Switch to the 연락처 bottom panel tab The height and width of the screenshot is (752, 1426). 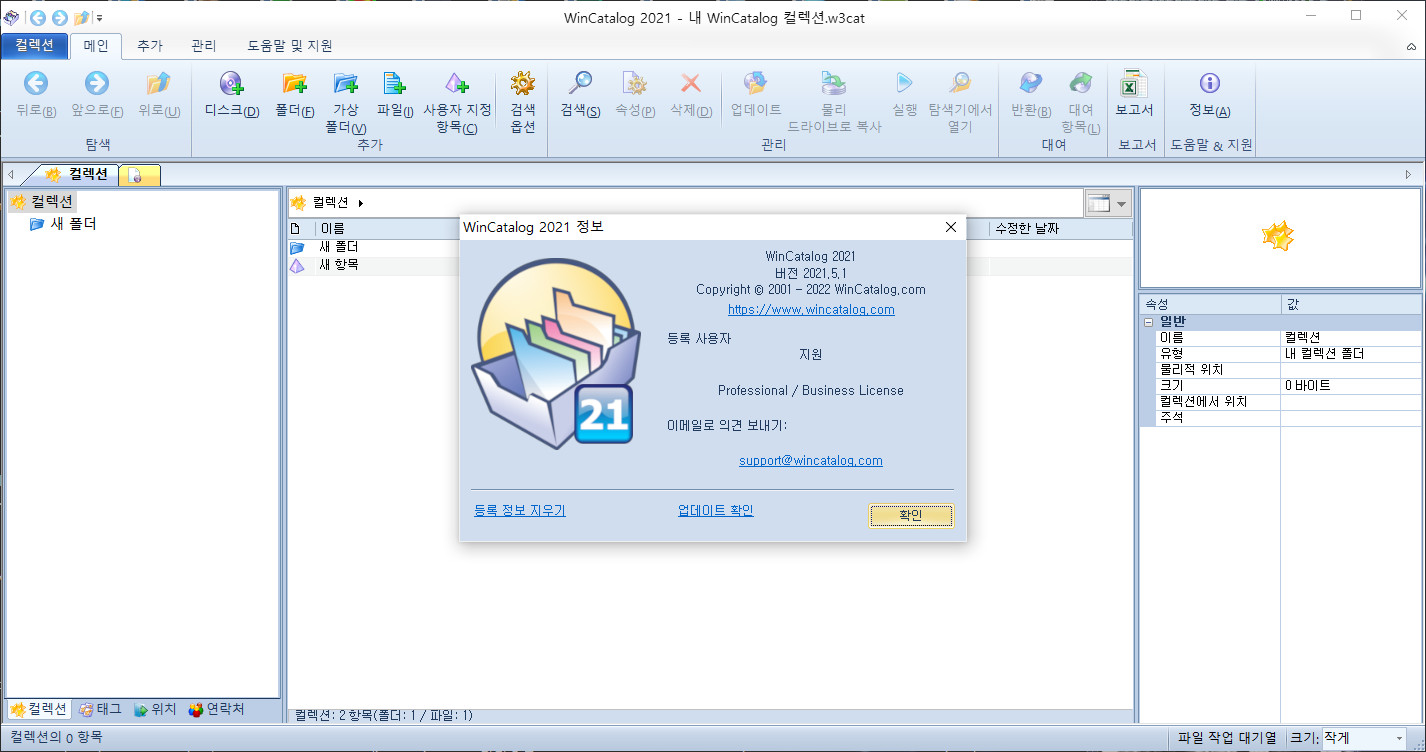(x=216, y=709)
